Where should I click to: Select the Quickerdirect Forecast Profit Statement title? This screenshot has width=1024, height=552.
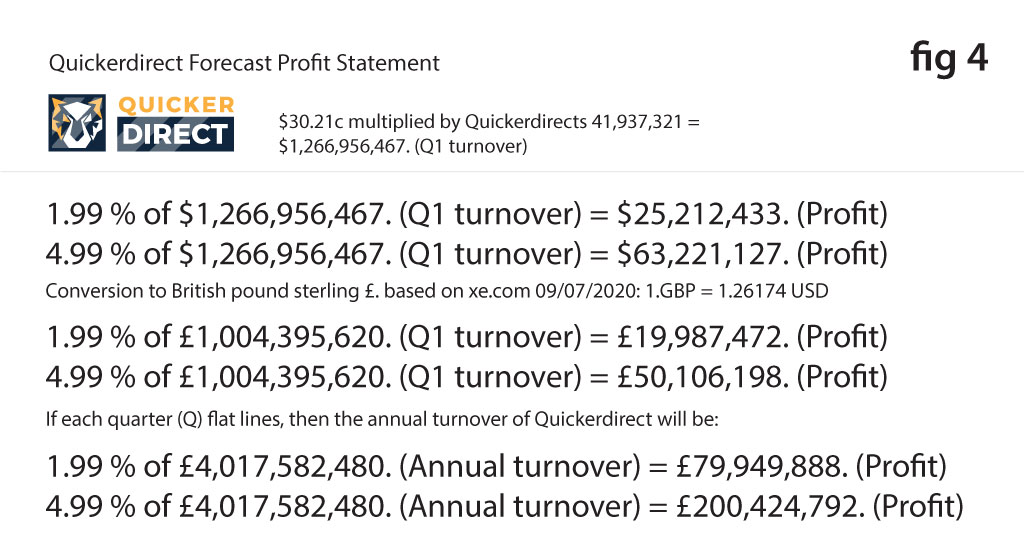pos(244,64)
